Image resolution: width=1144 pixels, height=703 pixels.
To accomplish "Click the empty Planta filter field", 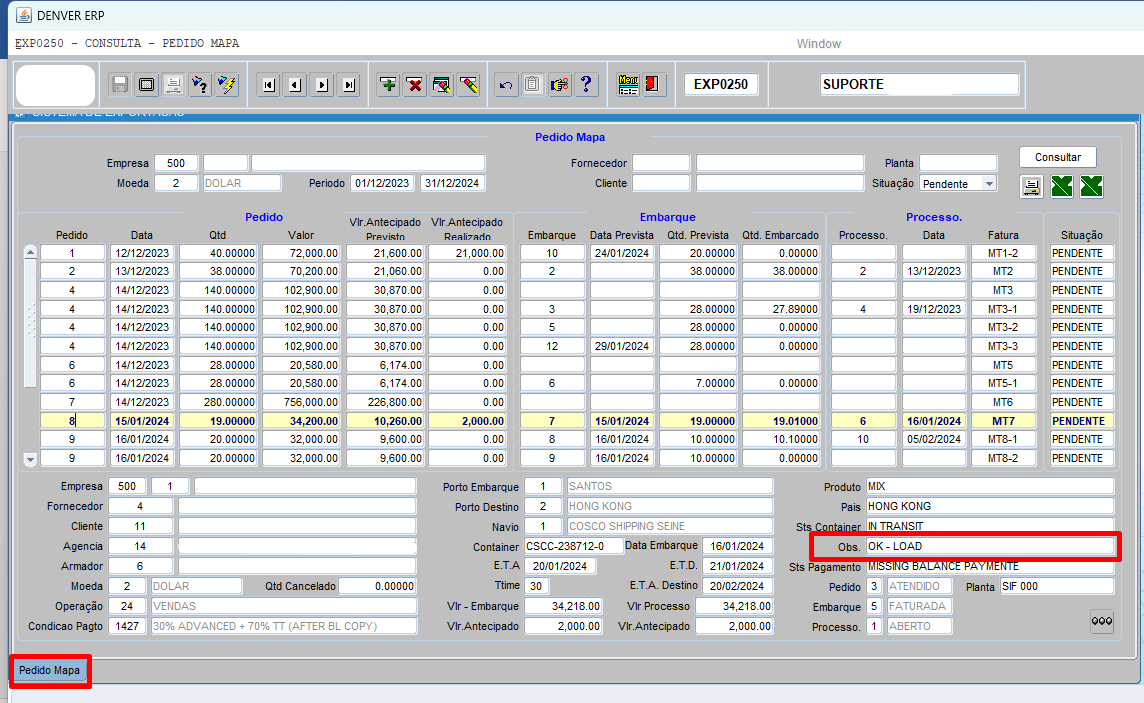I will click(958, 163).
